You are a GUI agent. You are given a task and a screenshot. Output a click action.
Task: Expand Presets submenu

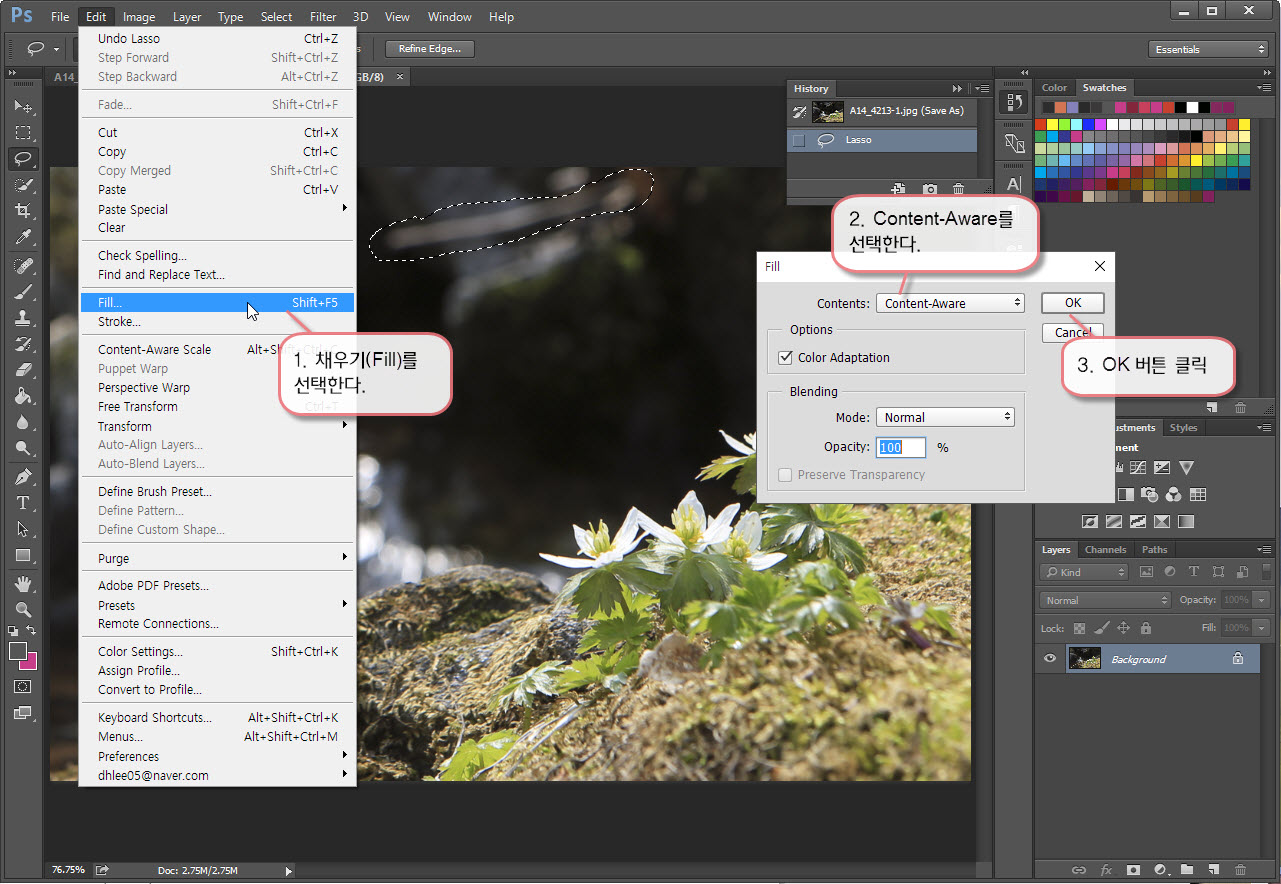(217, 605)
